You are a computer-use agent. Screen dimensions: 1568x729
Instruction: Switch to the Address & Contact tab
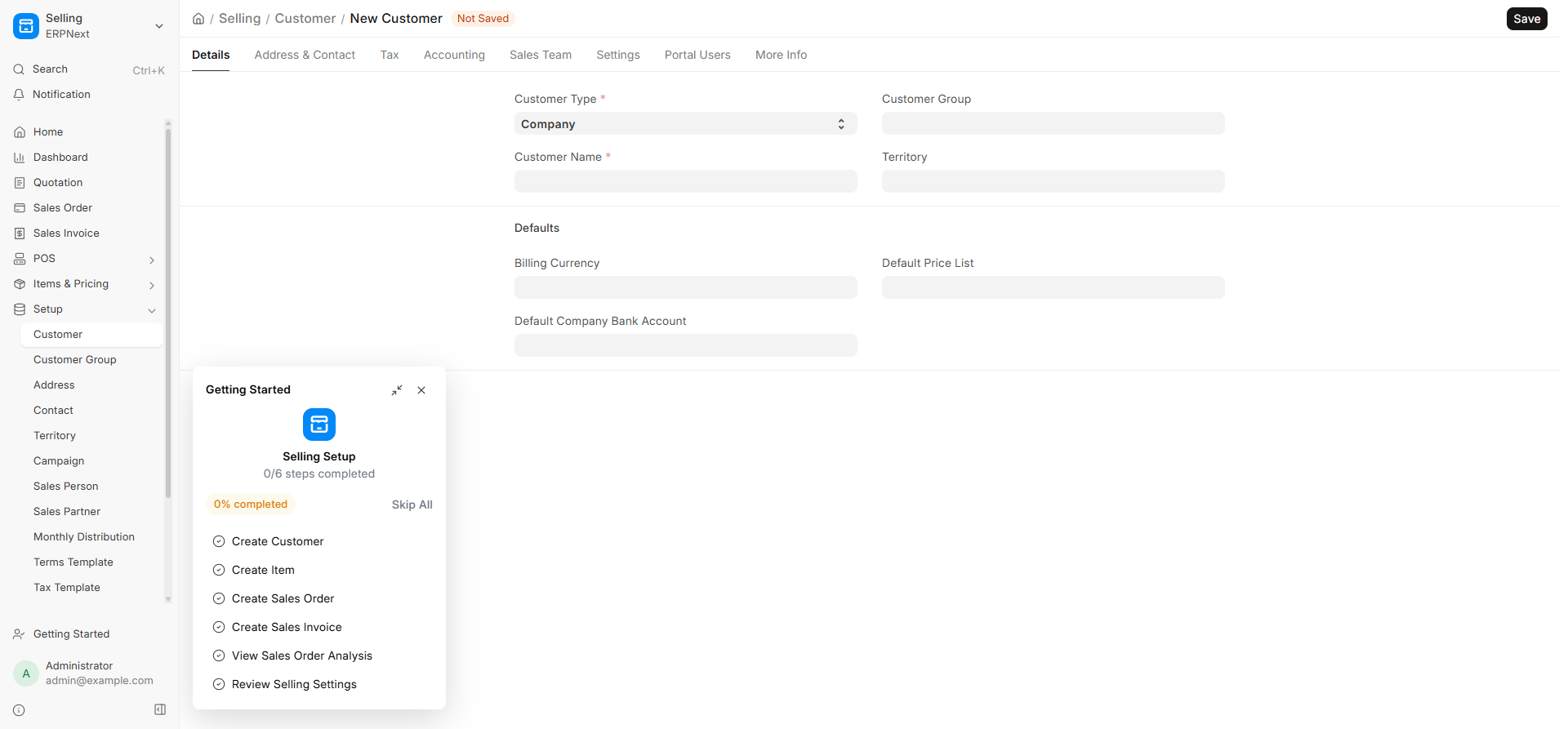(x=305, y=55)
